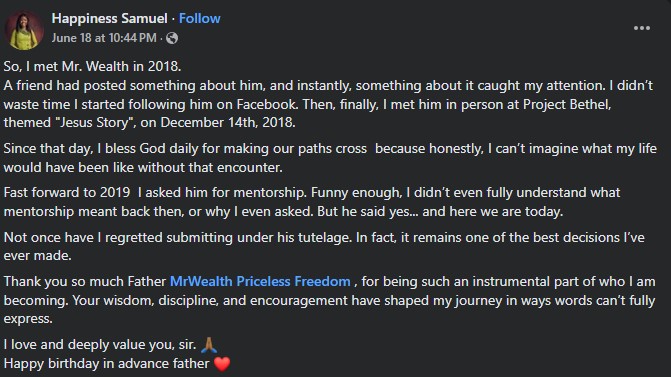This screenshot has height=377, width=671.
Task: Click the line mentioning 'Jesus Story' and December 14th
Action: tap(149, 123)
